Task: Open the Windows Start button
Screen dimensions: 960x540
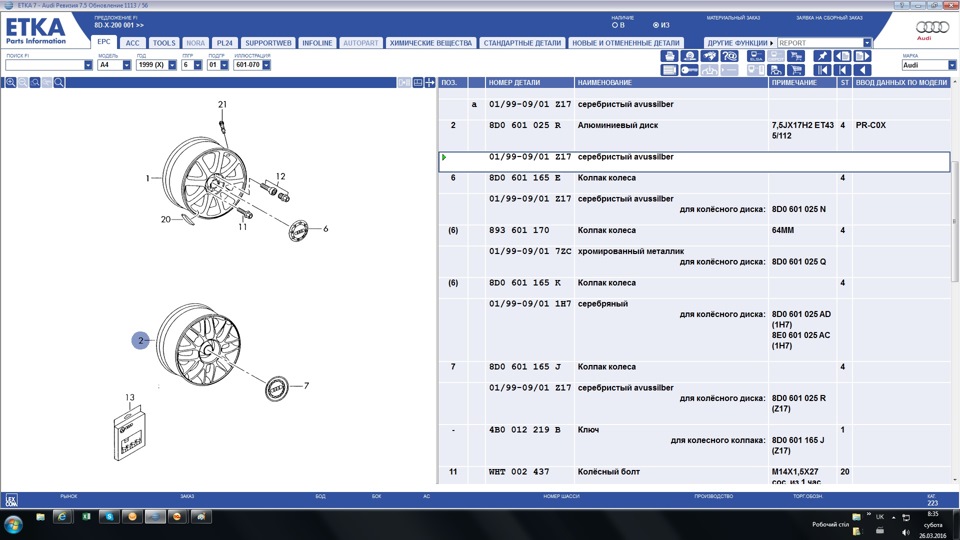Action: 13,524
